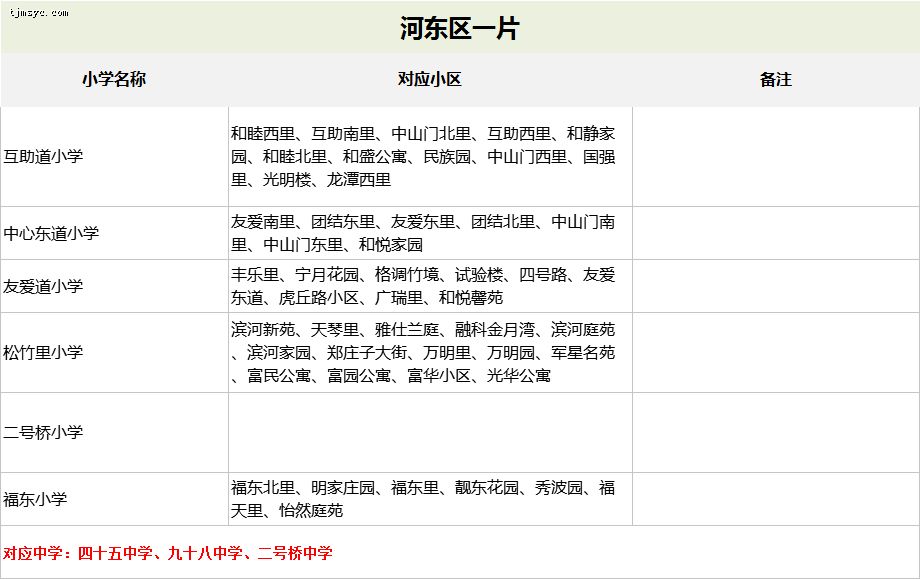
Task: Click the red 对应中学 footer text
Action: [x=168, y=553]
